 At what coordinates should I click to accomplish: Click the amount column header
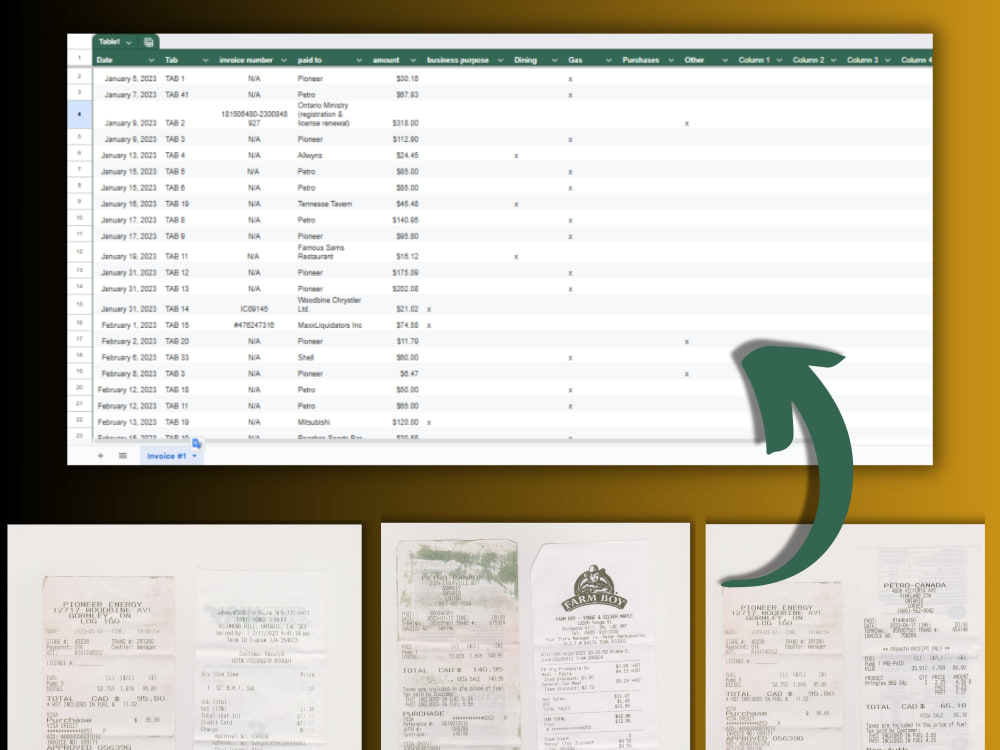[x=386, y=60]
